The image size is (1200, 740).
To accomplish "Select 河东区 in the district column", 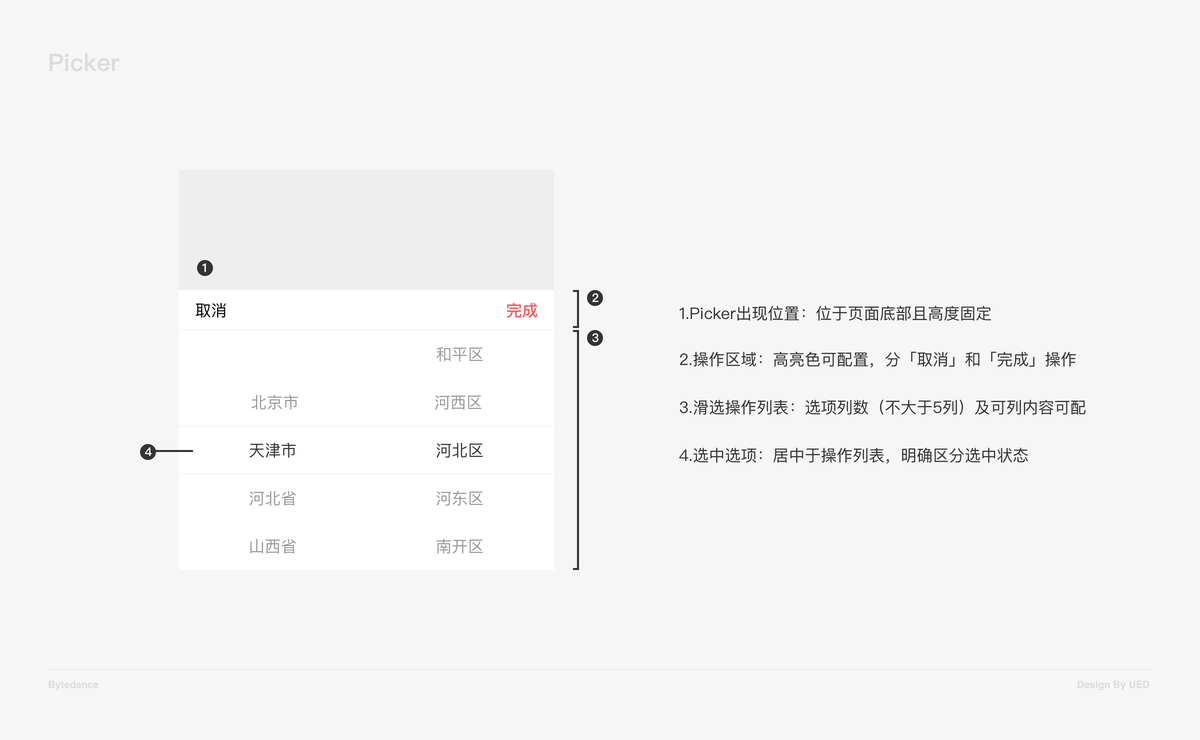I will pyautogui.click(x=461, y=498).
